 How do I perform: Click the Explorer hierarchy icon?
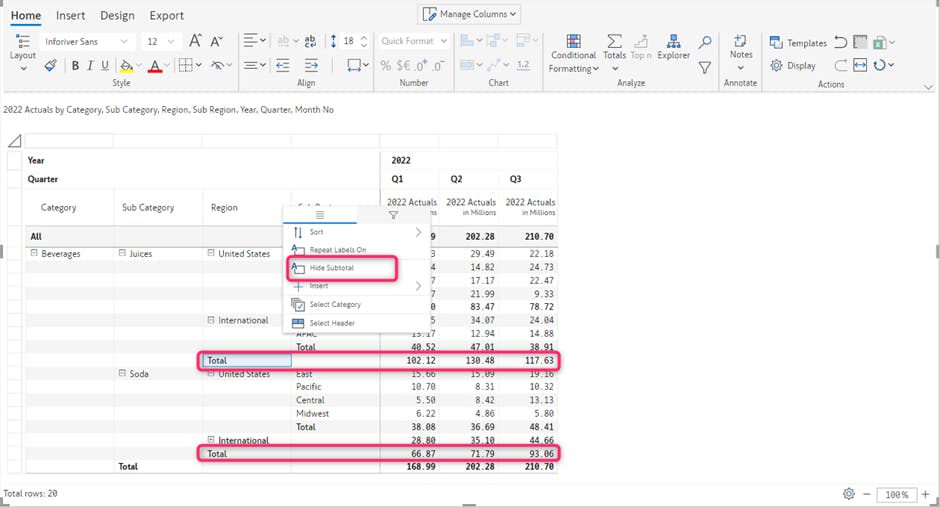coord(673,42)
